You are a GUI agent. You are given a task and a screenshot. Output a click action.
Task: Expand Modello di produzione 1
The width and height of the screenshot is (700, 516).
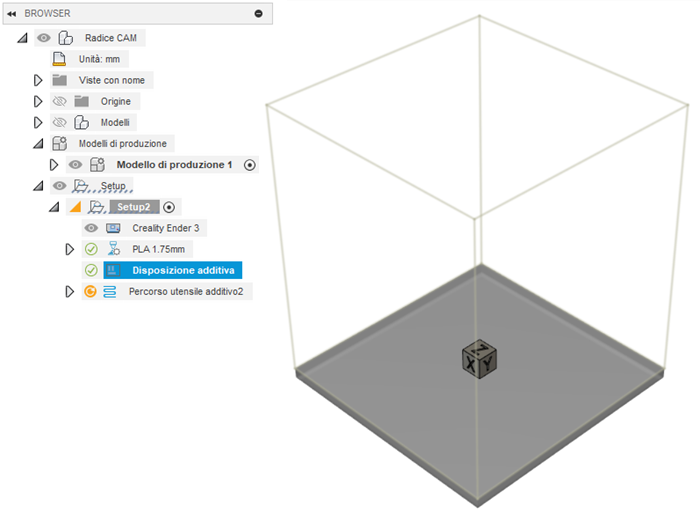(54, 165)
